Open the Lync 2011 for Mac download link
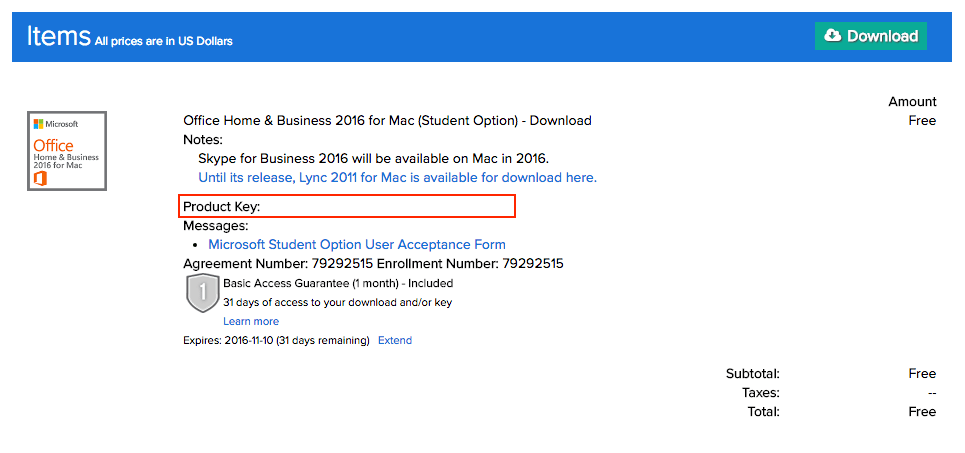The height and width of the screenshot is (453, 965). click(x=398, y=178)
